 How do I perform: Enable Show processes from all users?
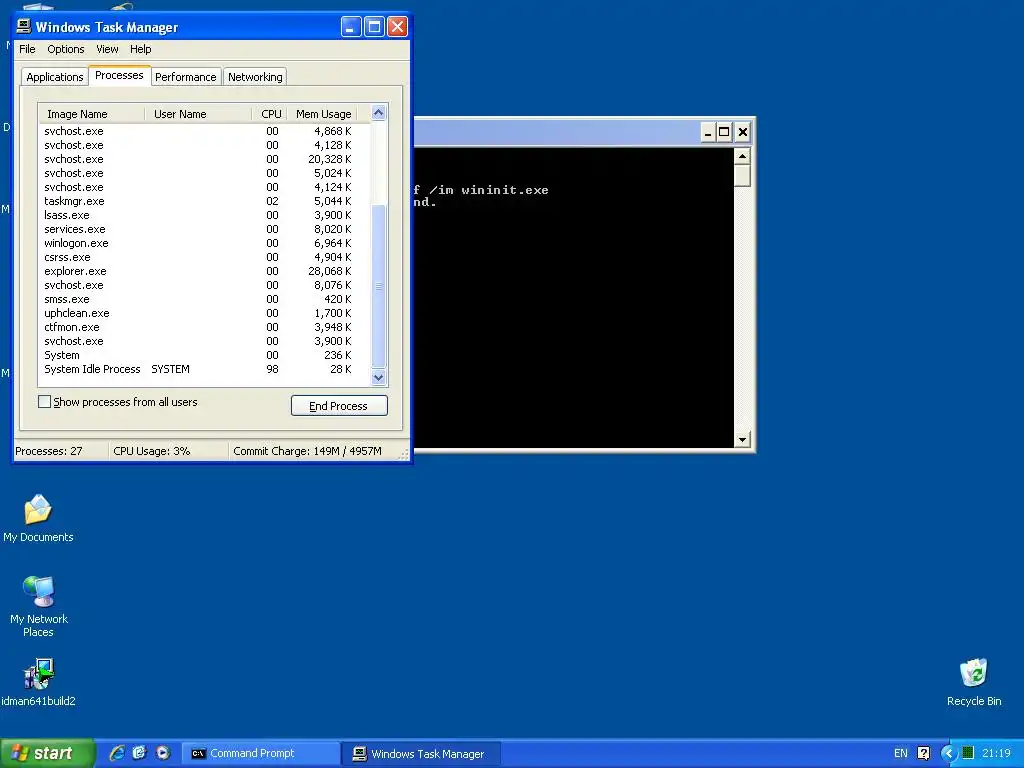[x=44, y=402]
